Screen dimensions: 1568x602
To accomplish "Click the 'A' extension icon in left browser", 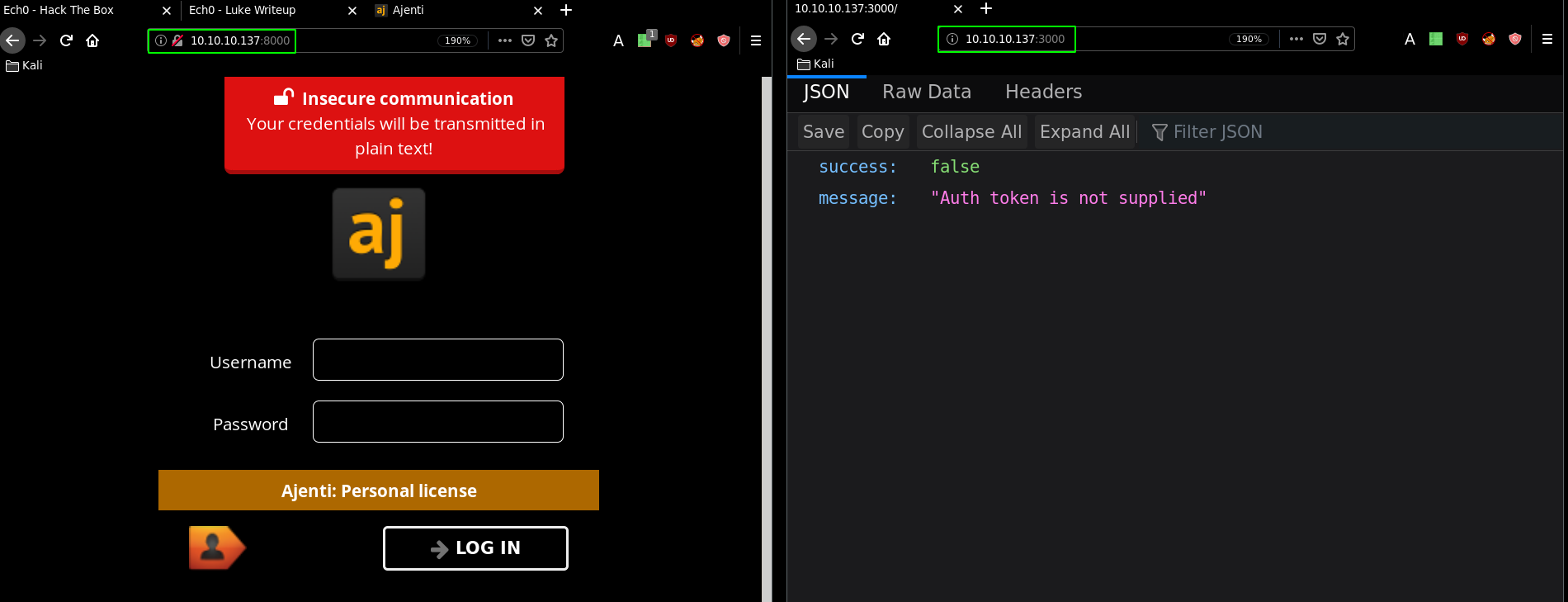I will point(618,40).
